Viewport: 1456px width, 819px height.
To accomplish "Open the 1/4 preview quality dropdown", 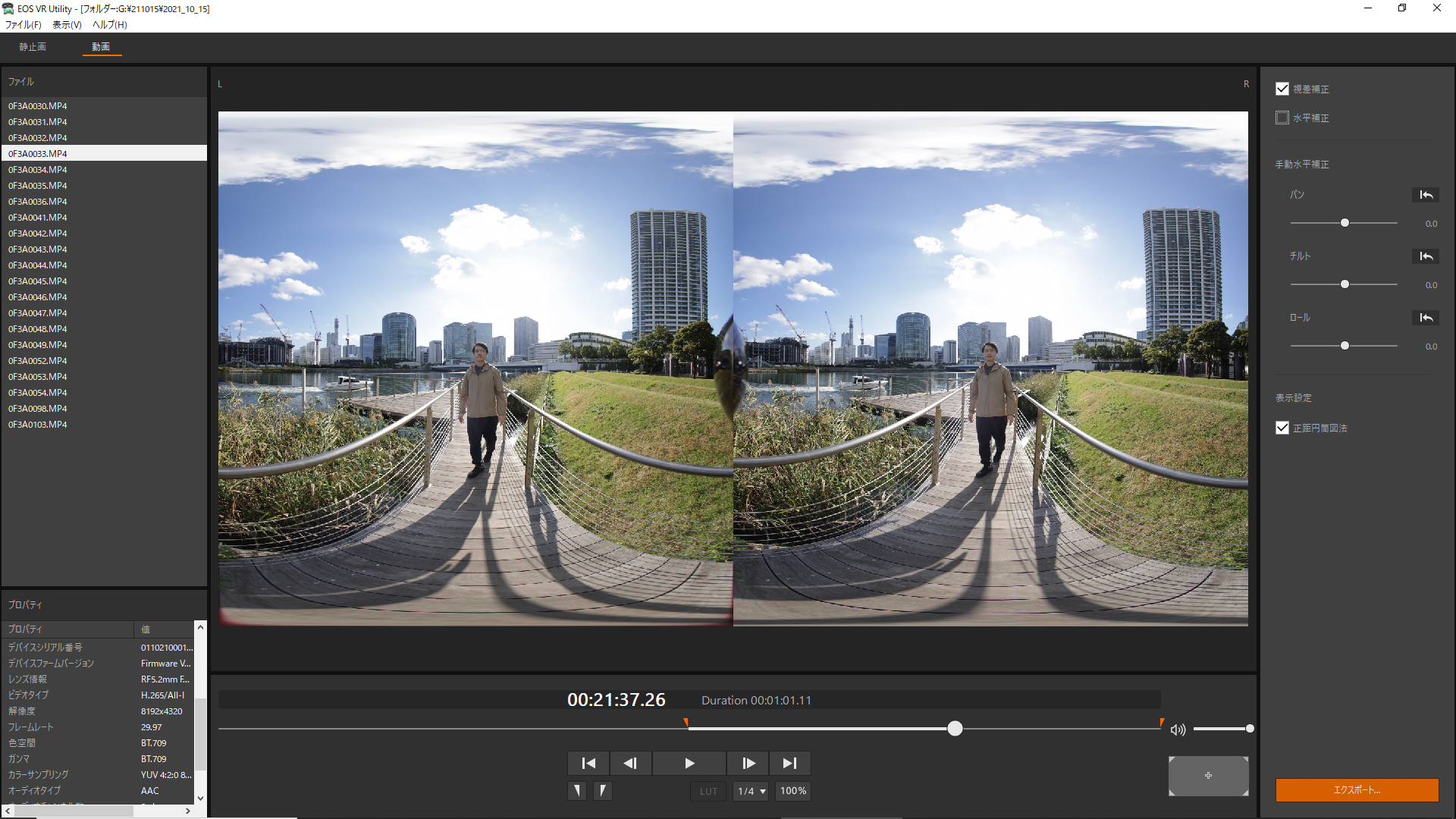I will point(751,791).
